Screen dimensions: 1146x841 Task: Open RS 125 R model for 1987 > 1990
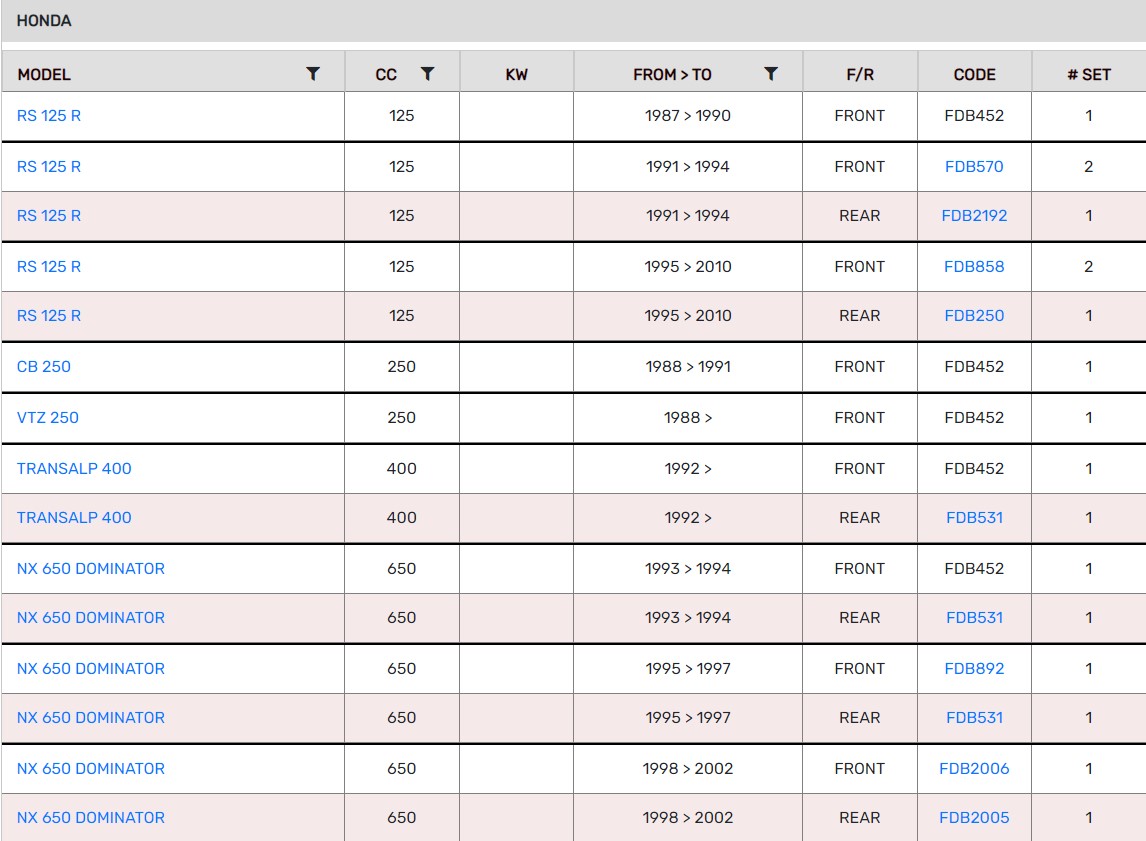pos(49,116)
